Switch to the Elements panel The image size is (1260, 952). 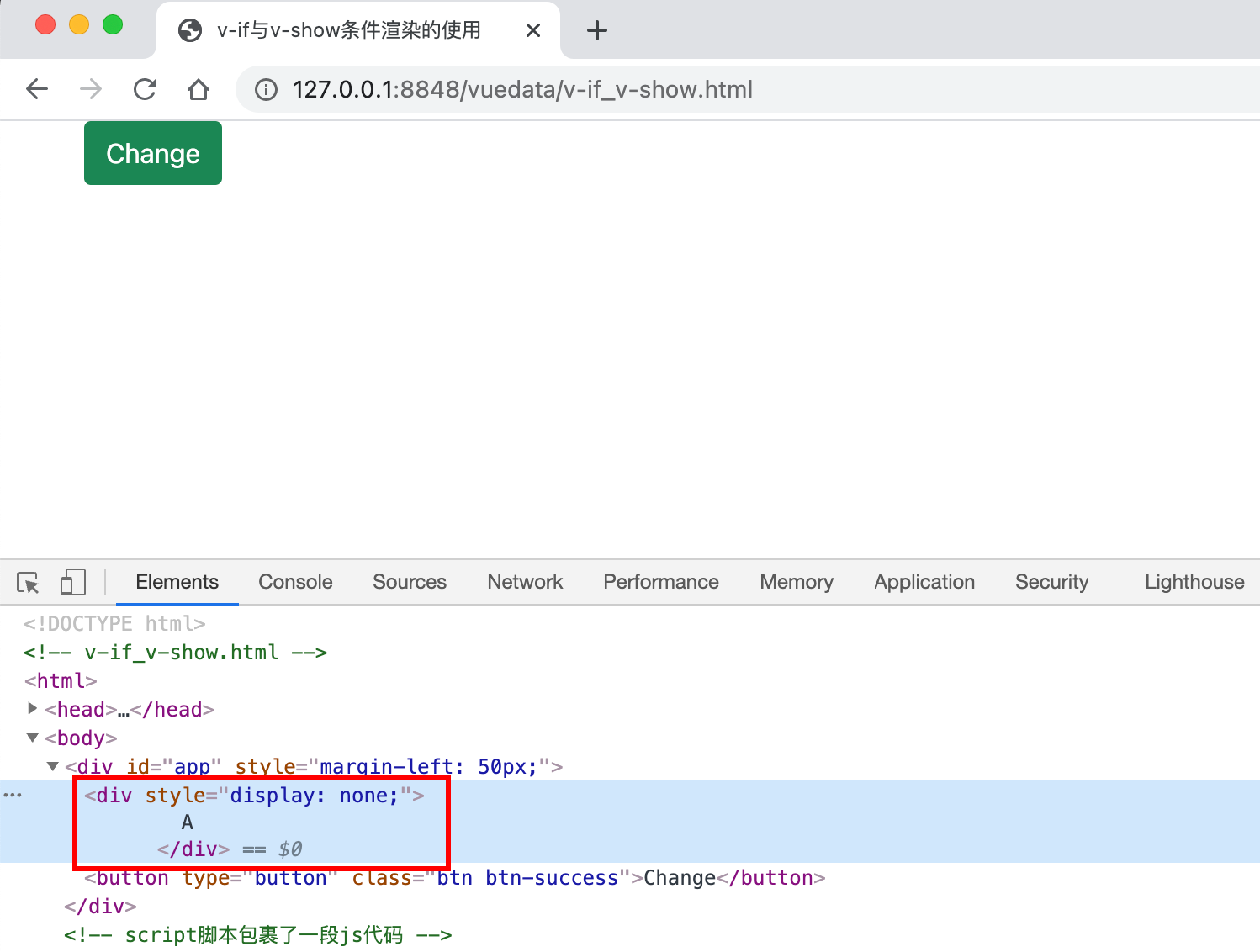tap(177, 582)
